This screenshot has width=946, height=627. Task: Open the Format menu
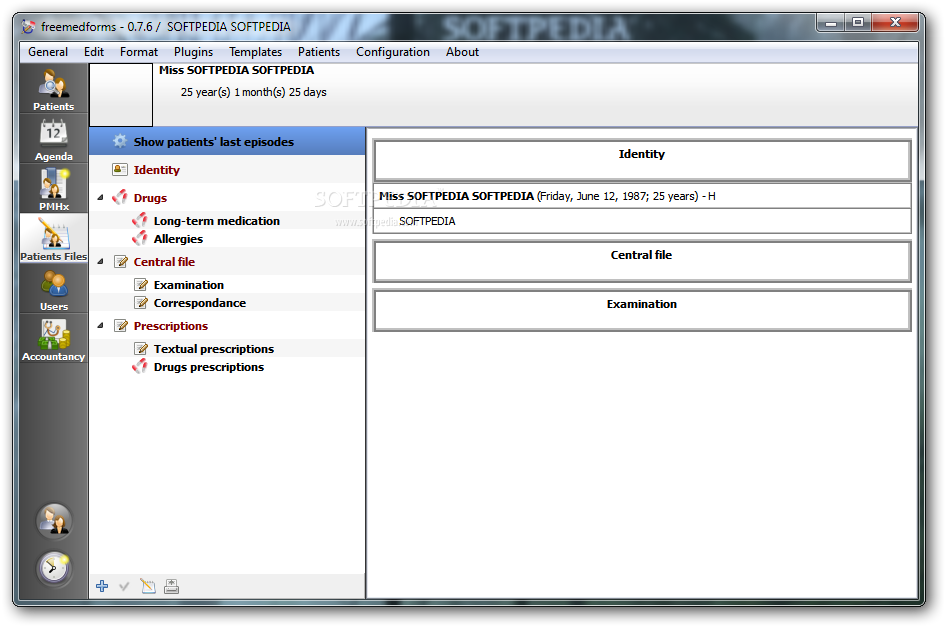coord(139,52)
